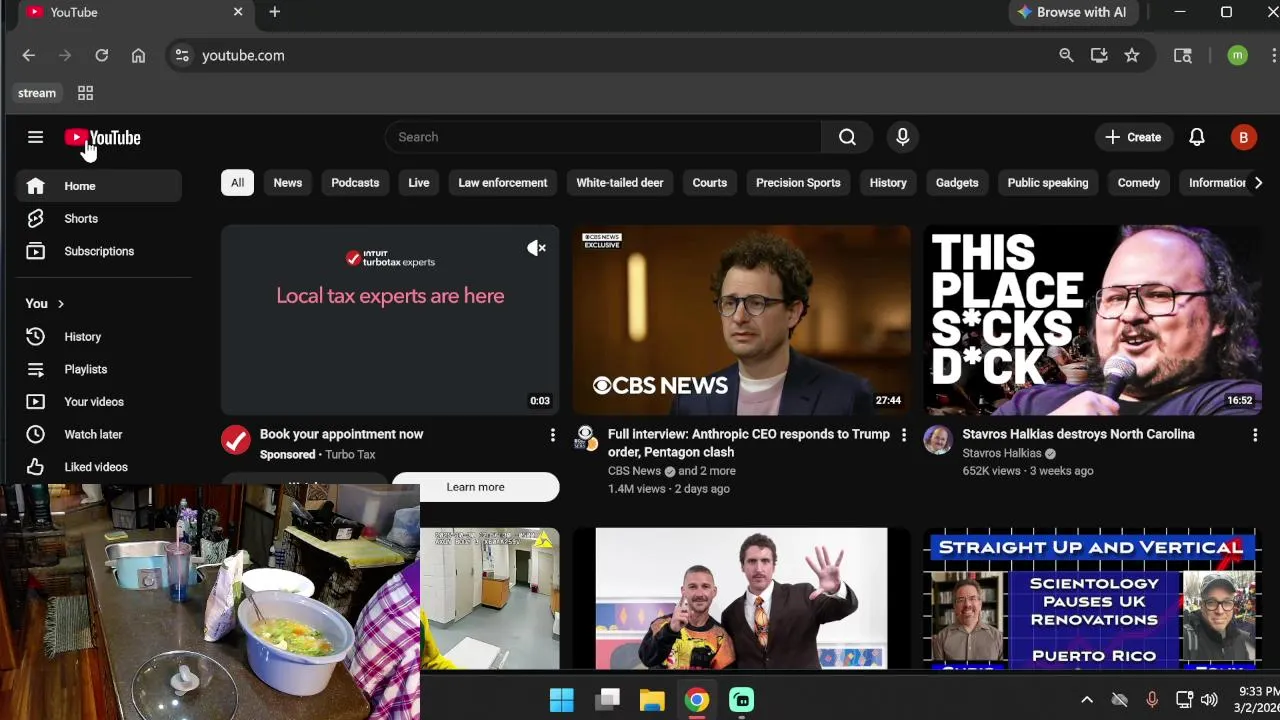1280x720 pixels.
Task: Open Chrome side panel icon
Action: click(1183, 56)
